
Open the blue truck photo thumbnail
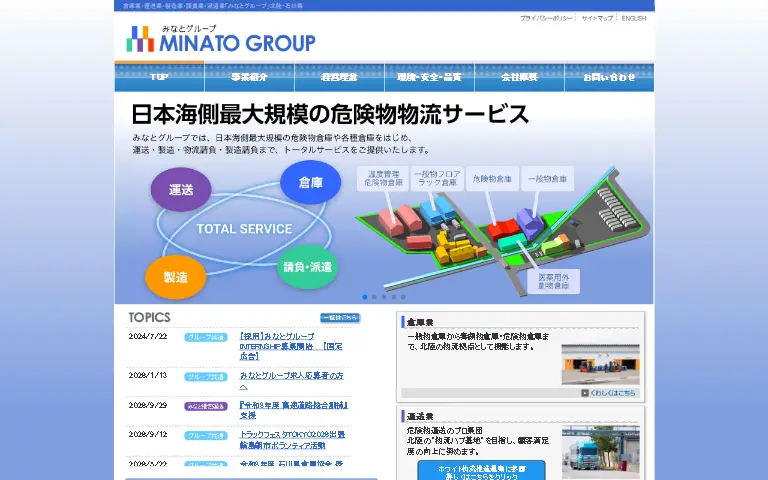600,452
